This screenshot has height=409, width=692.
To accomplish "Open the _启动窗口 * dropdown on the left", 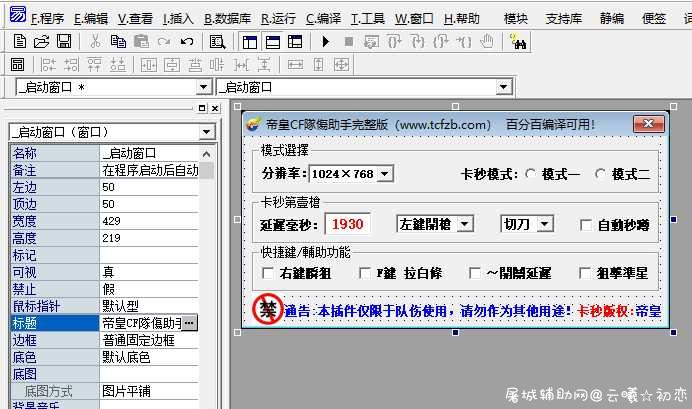I will tap(203, 87).
